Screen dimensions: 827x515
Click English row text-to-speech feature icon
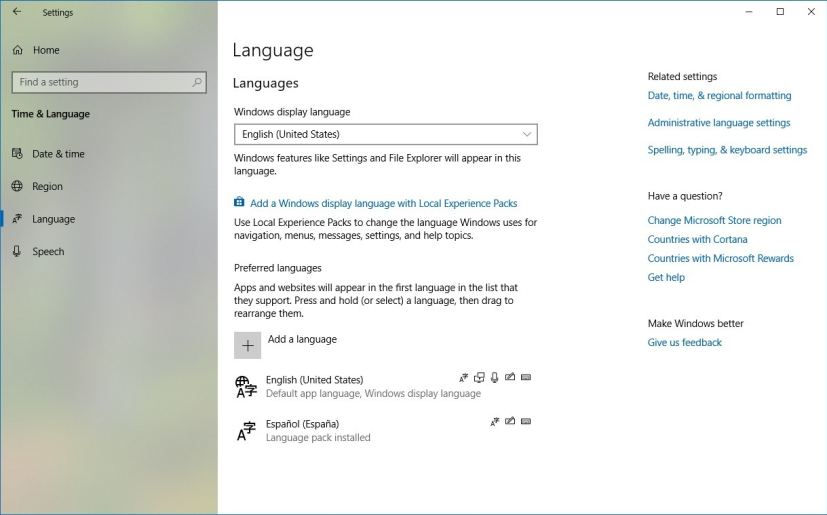coord(479,377)
